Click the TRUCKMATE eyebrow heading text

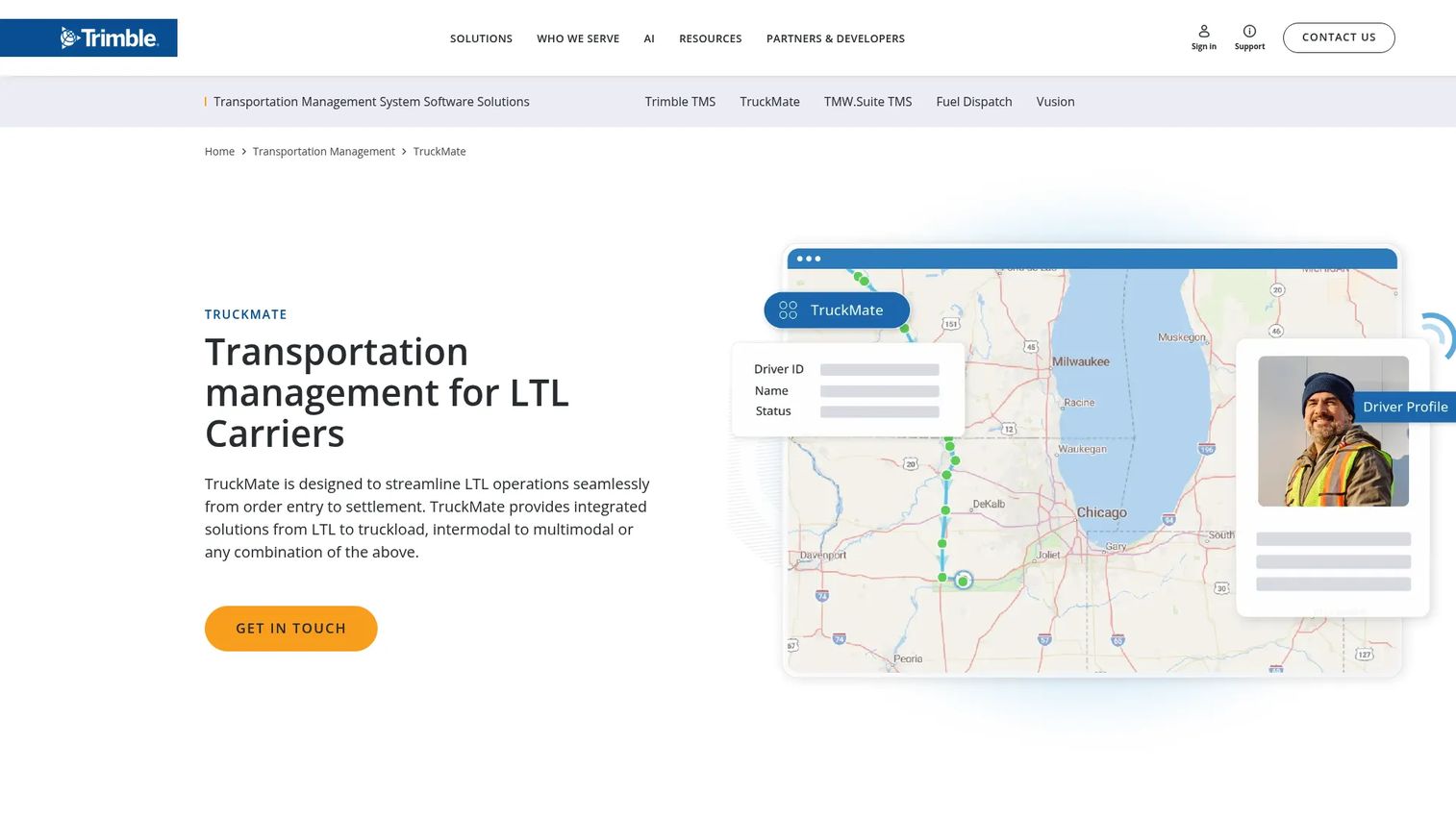click(x=246, y=314)
